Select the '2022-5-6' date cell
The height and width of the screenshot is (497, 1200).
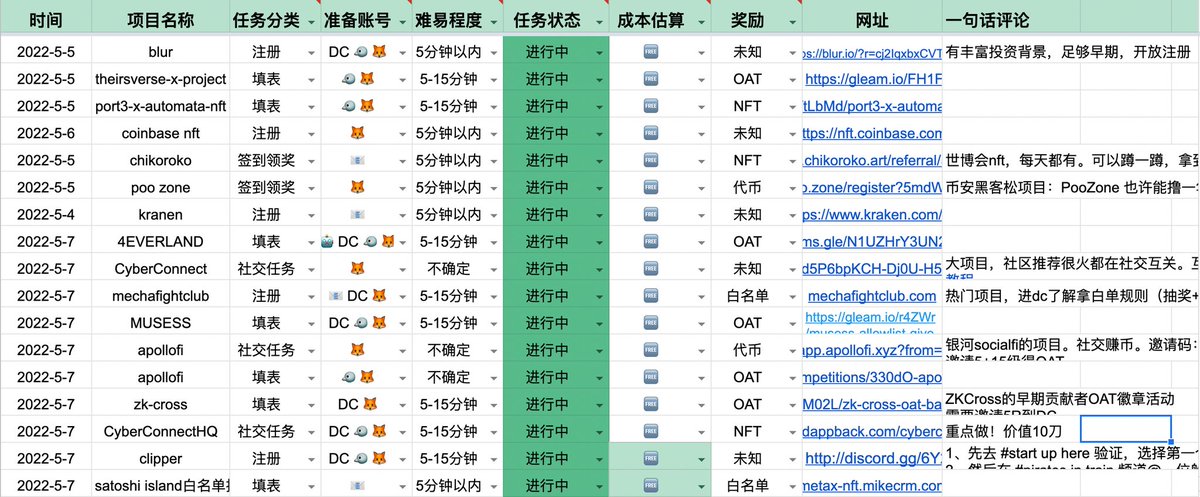point(46,132)
